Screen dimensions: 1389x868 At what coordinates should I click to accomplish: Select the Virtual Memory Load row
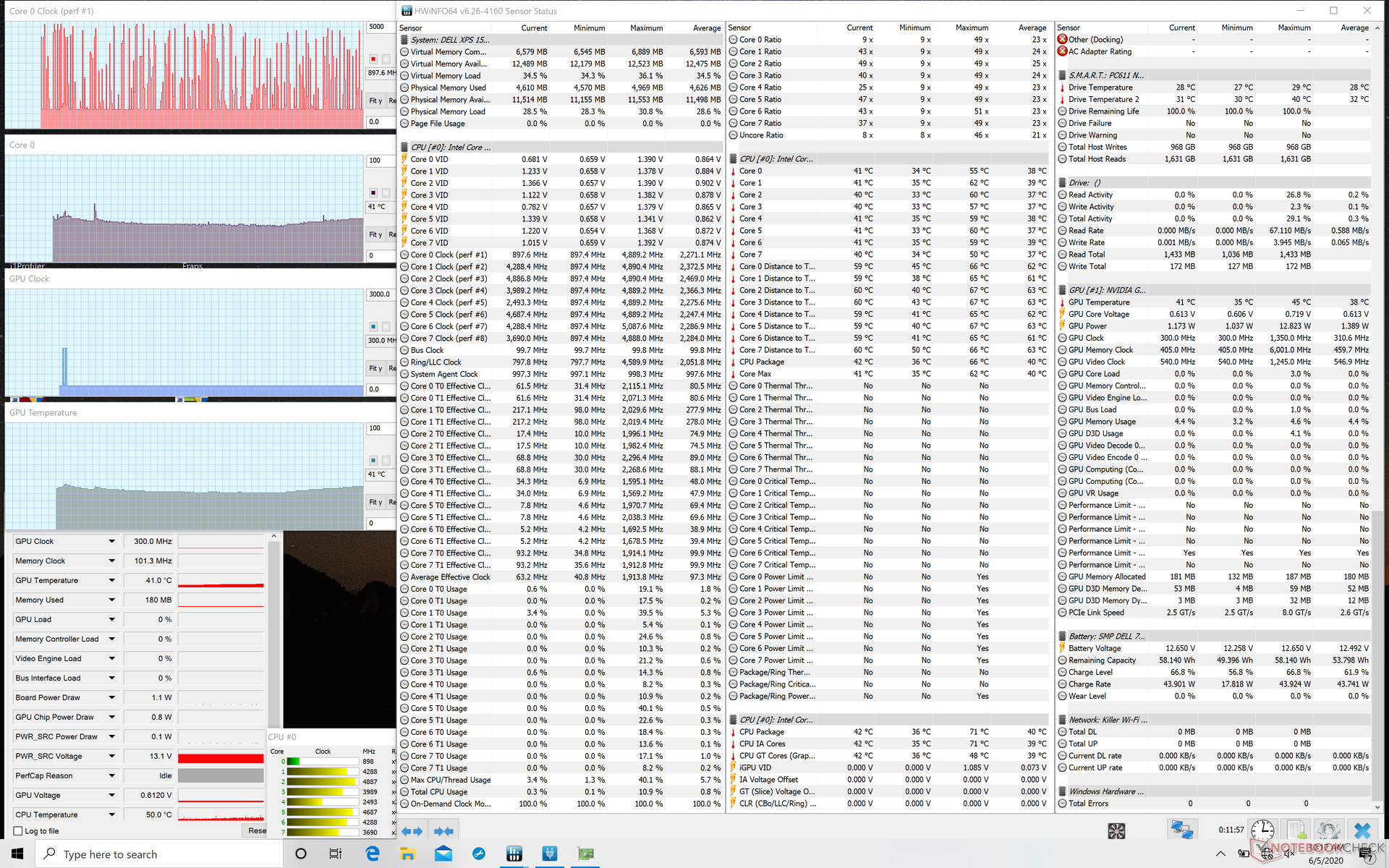(x=561, y=75)
